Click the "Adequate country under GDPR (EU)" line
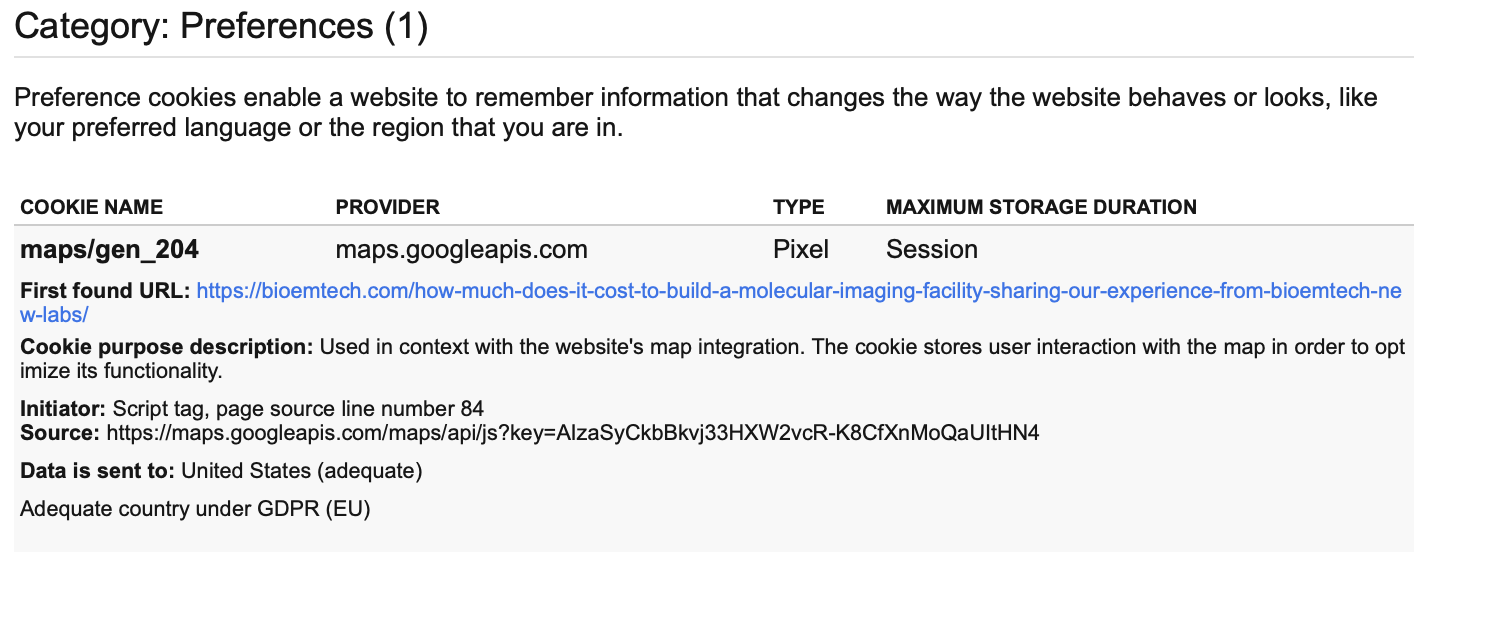 pyautogui.click(x=195, y=509)
